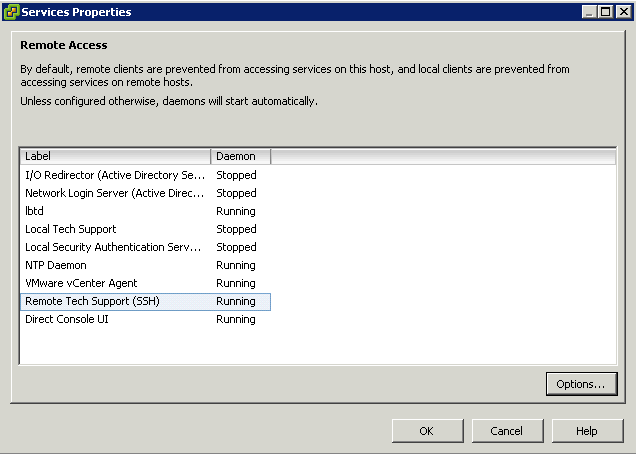Image resolution: width=636 pixels, height=454 pixels.
Task: Select Remote Tech Support (SSH) row
Action: (145, 301)
